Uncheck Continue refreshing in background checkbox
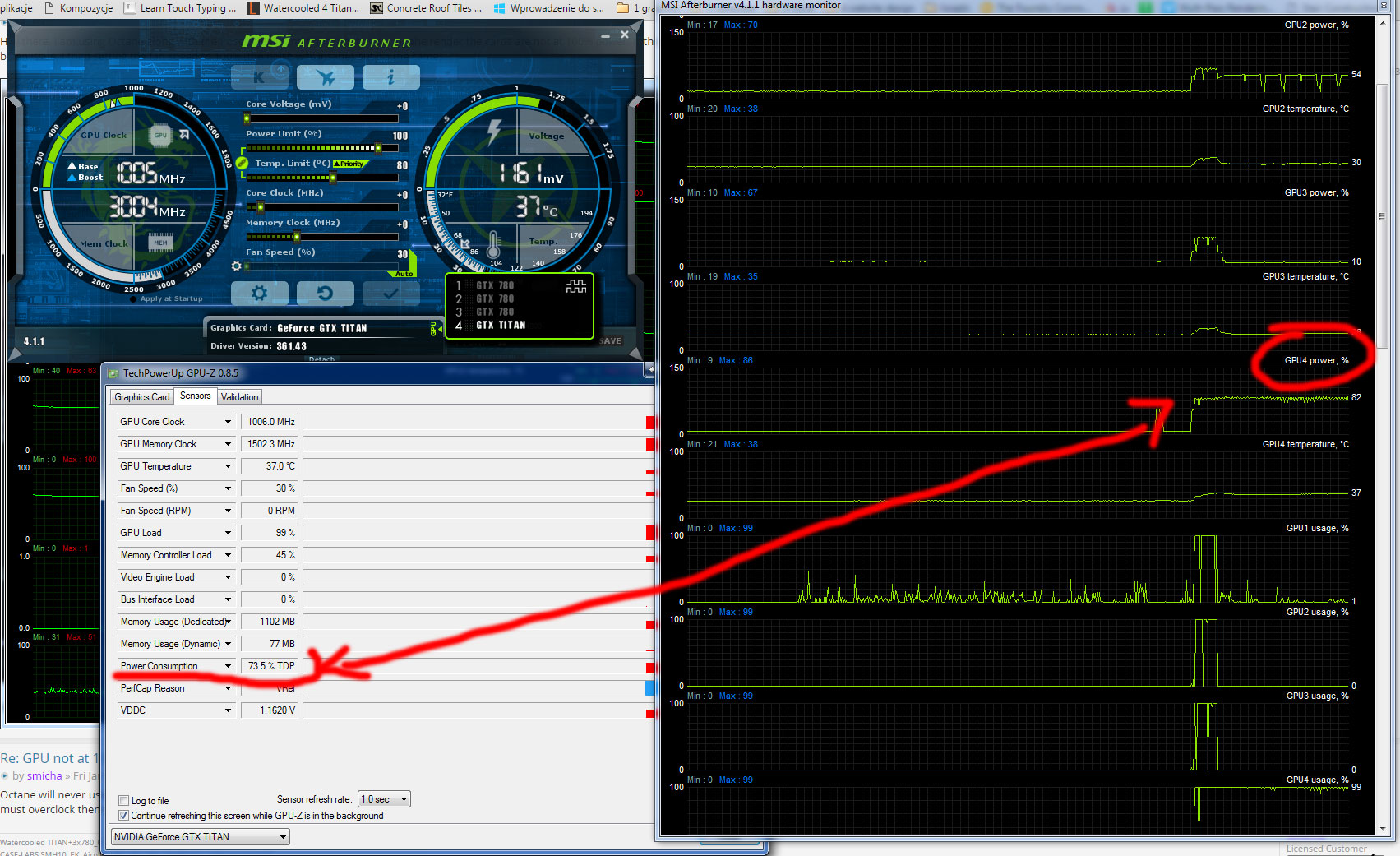Screen dimensions: 1400x856 coord(123,816)
